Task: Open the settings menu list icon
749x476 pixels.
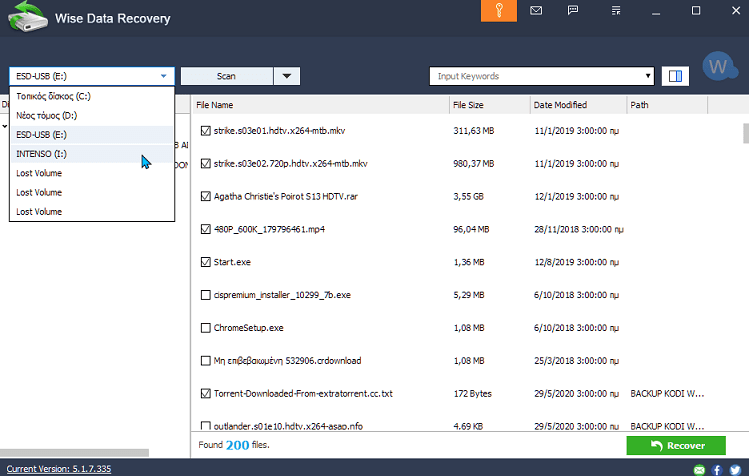Action: (616, 11)
